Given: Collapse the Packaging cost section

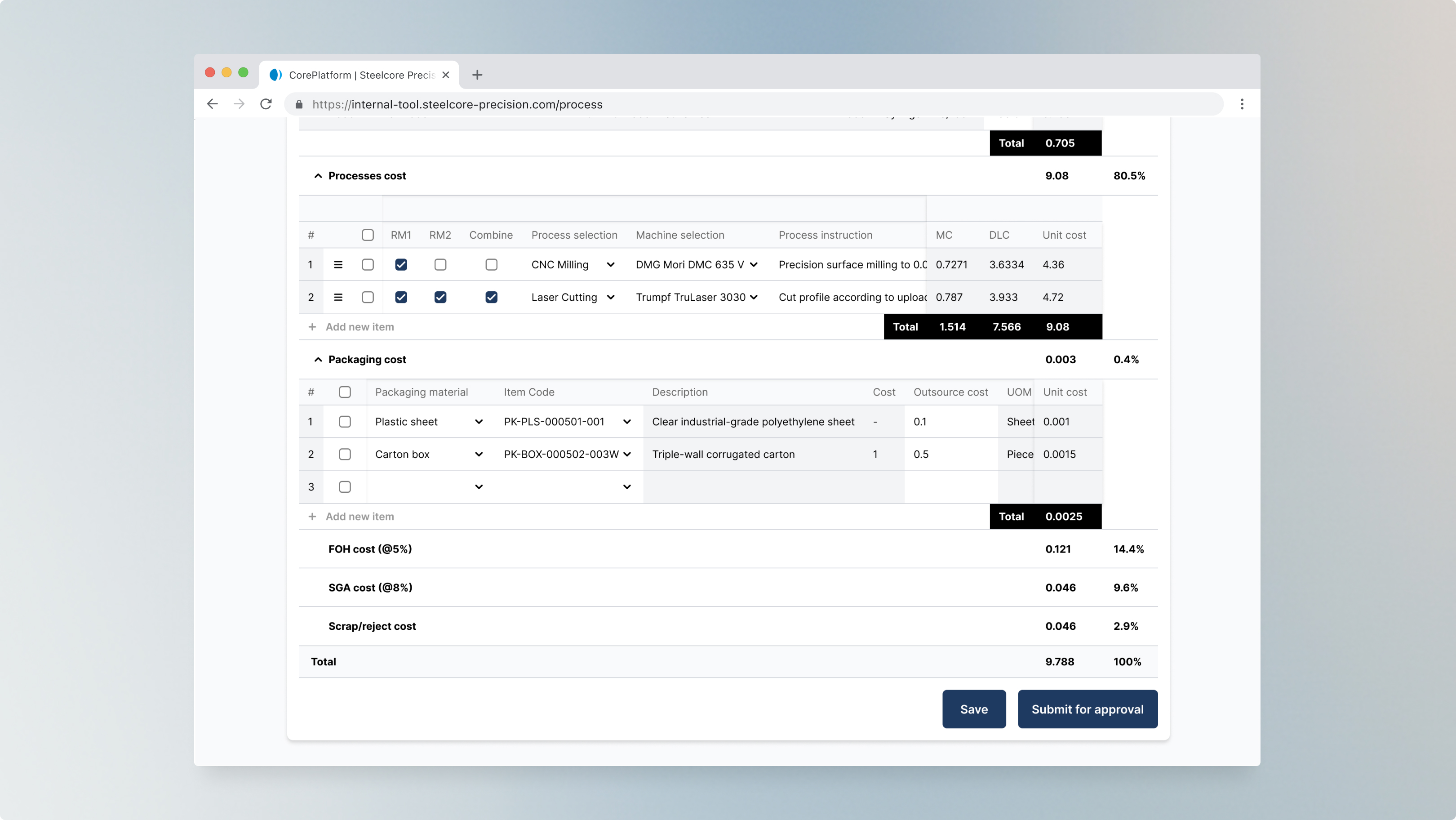Looking at the screenshot, I should coord(318,360).
